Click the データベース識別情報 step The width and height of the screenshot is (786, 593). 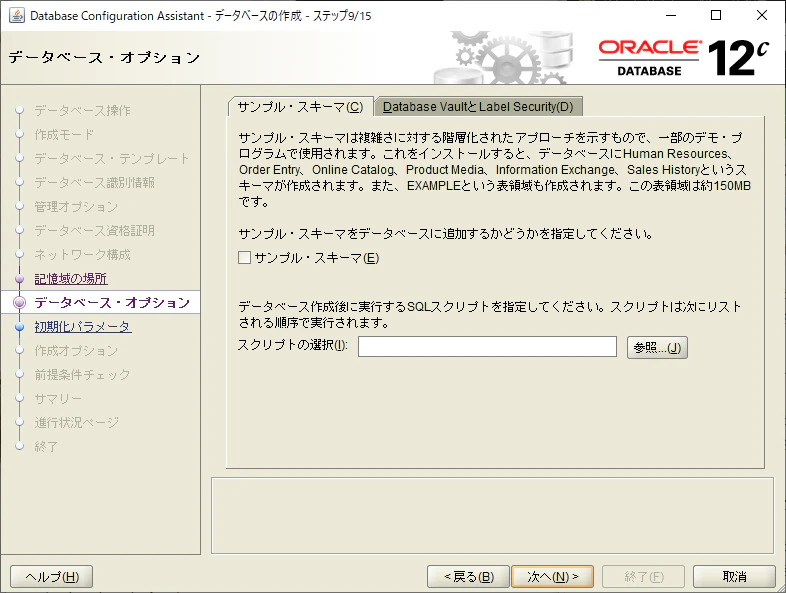(x=94, y=182)
